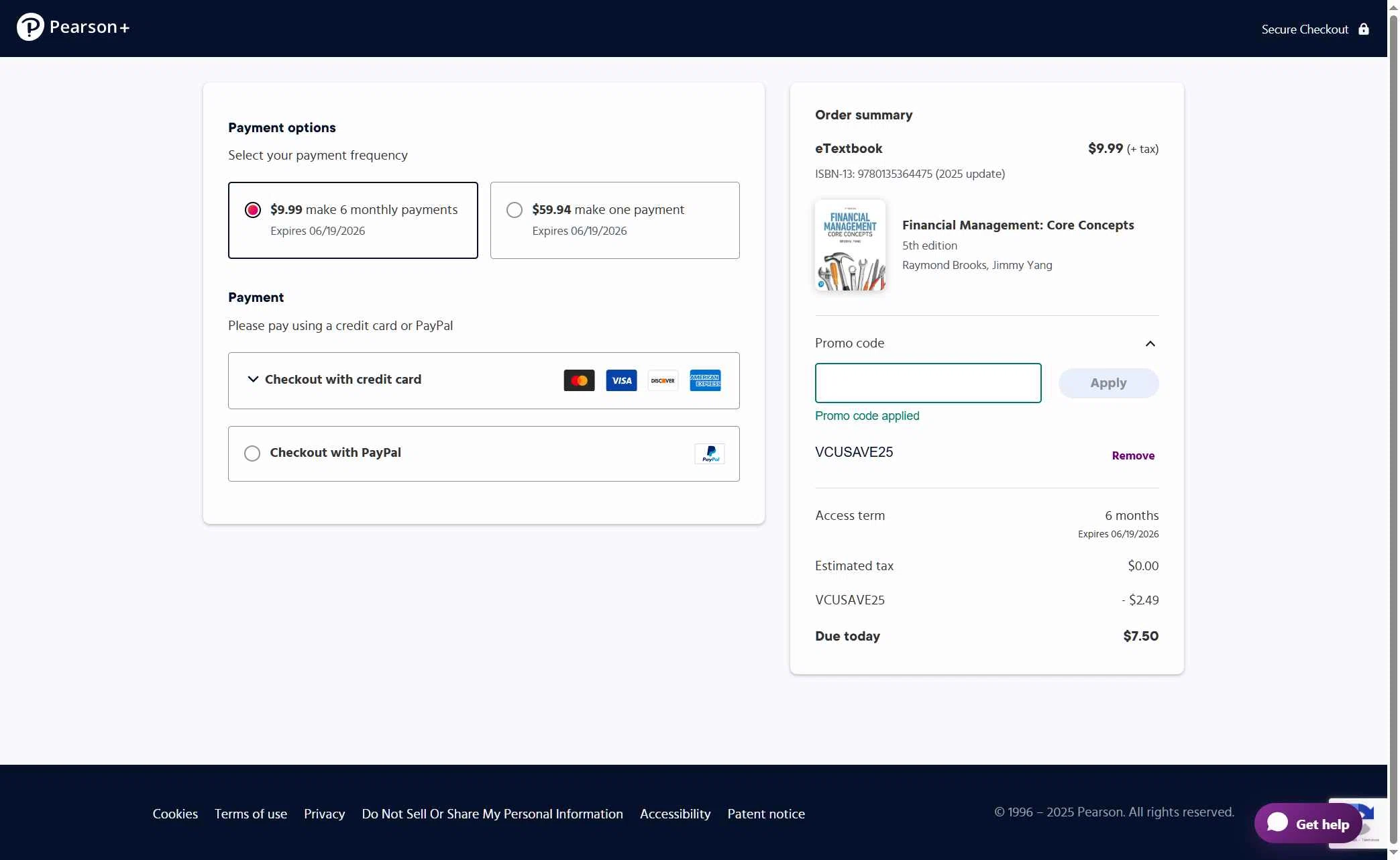This screenshot has height=860, width=1400.
Task: Collapse the Promo code section
Action: click(1150, 343)
